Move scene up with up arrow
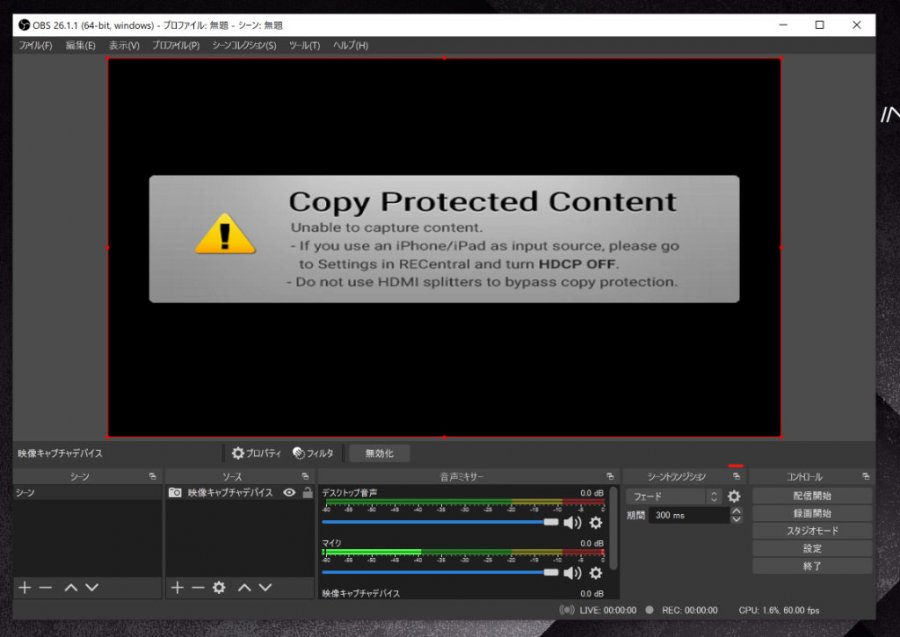900x637 pixels. click(x=71, y=588)
